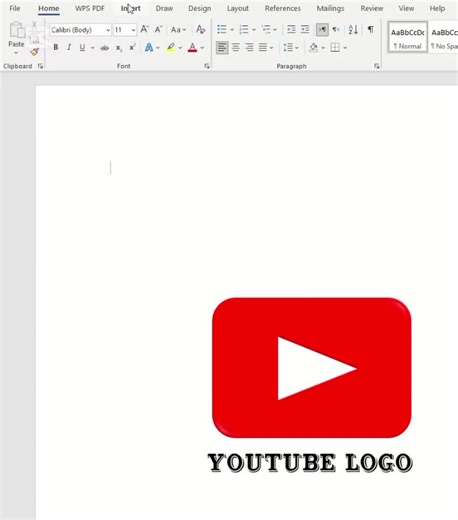Toggle Italic formatting
Viewport: 458px width, 520px height.
coord(69,48)
